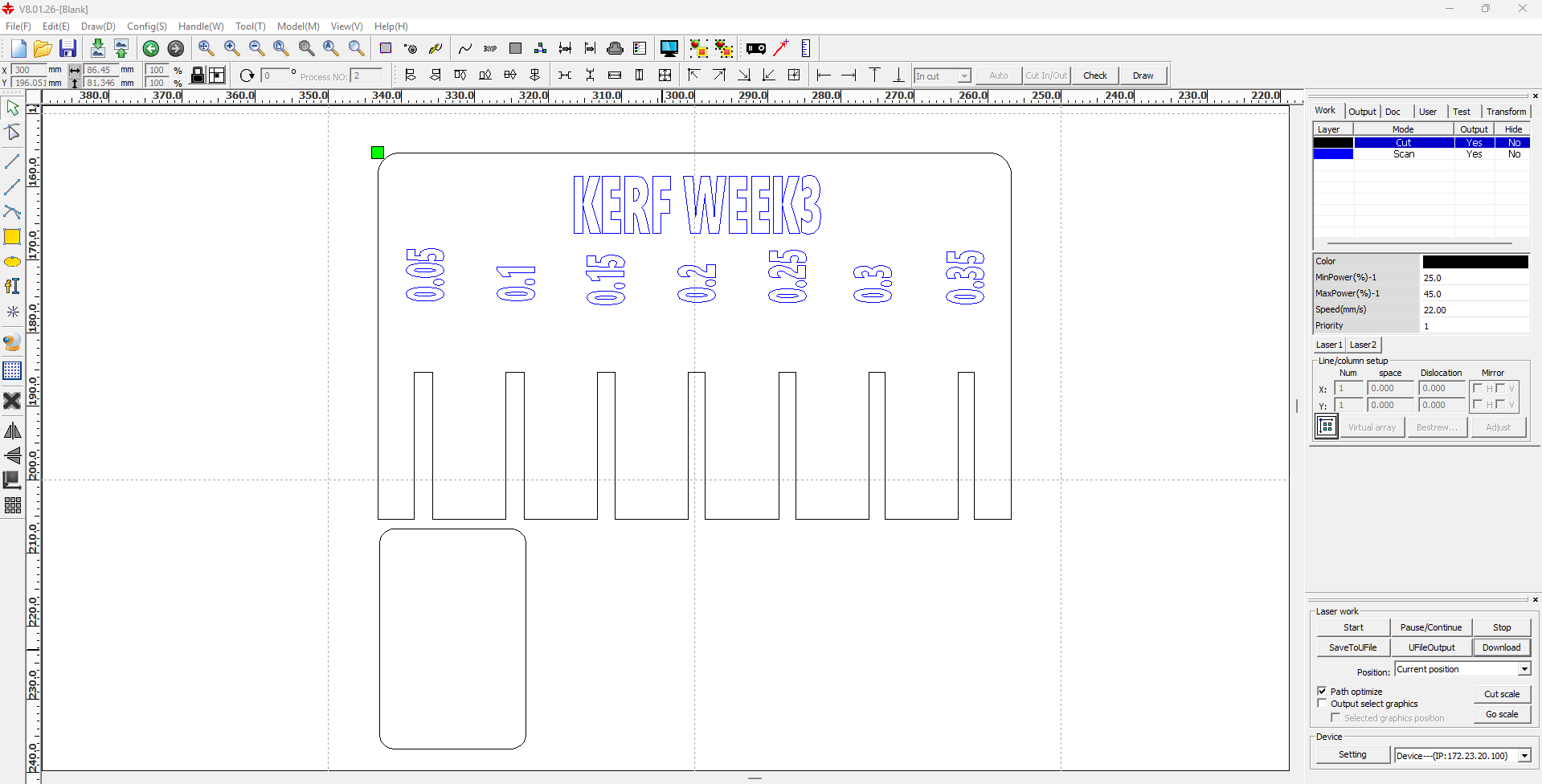Click inside the Process NO input field
This screenshot has height=784, width=1542.
pos(366,76)
